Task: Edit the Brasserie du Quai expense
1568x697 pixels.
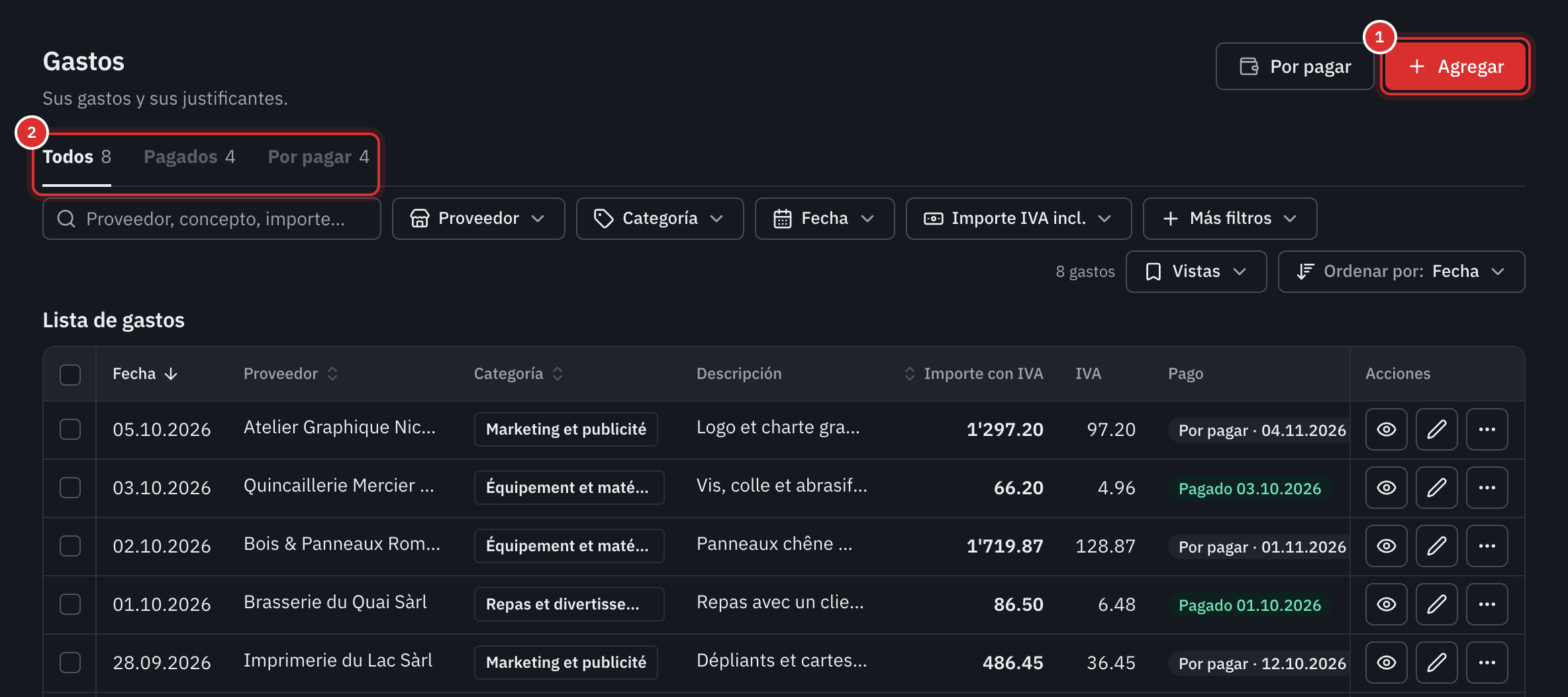Action: [1436, 604]
